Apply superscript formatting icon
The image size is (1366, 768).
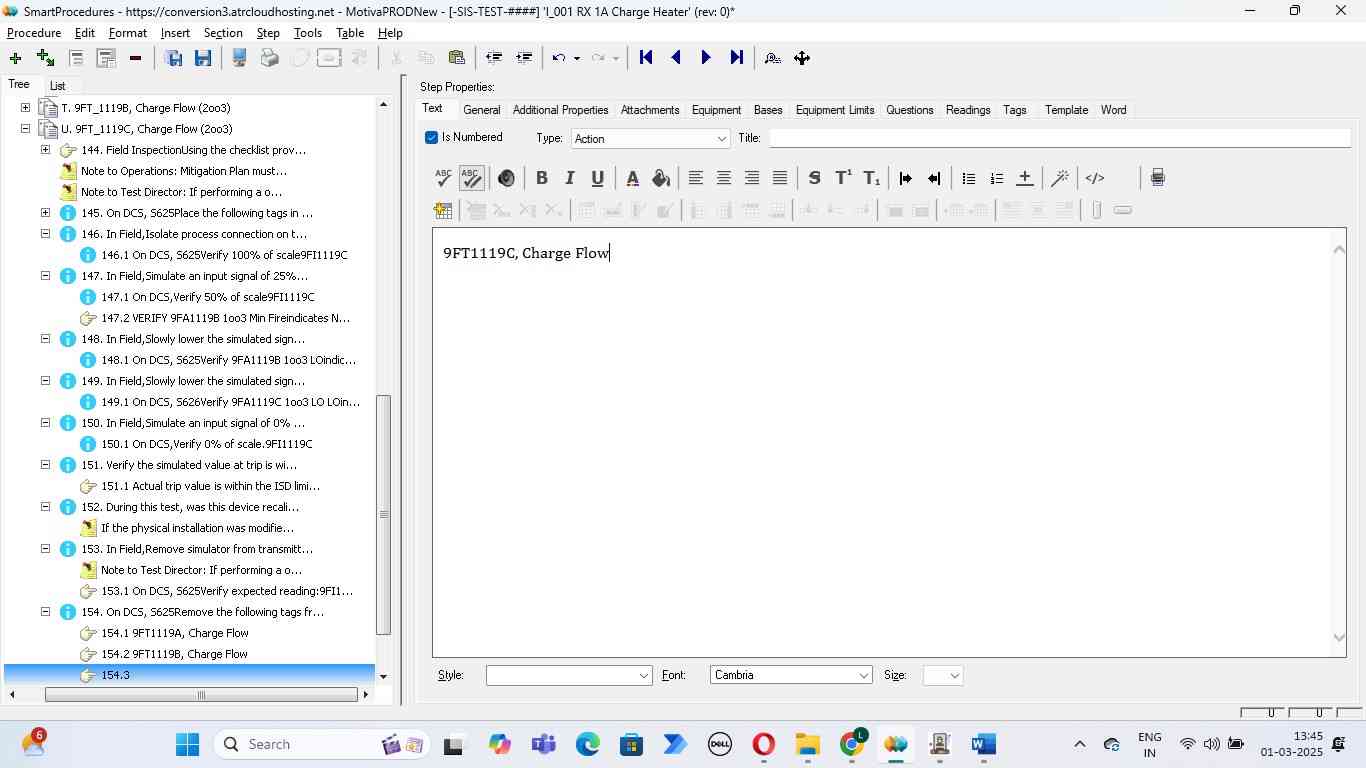pos(843,178)
